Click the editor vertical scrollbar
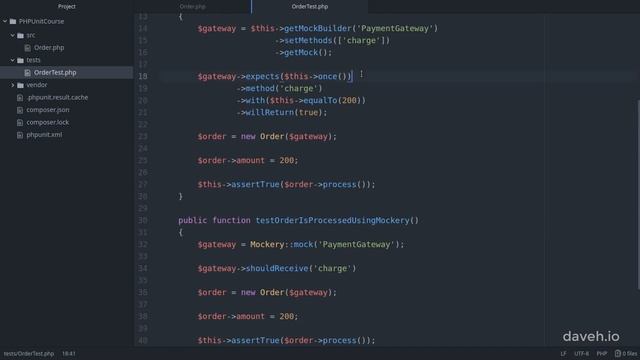This screenshot has width=640, height=360. 638,194
